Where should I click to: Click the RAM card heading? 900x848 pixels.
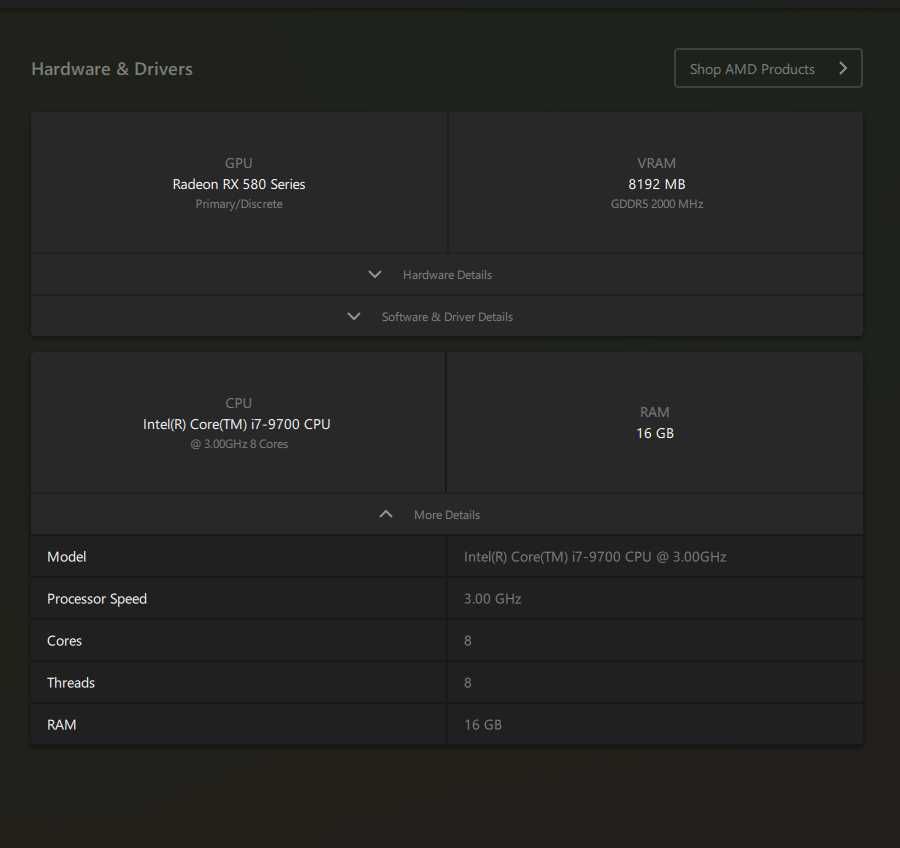pos(655,412)
